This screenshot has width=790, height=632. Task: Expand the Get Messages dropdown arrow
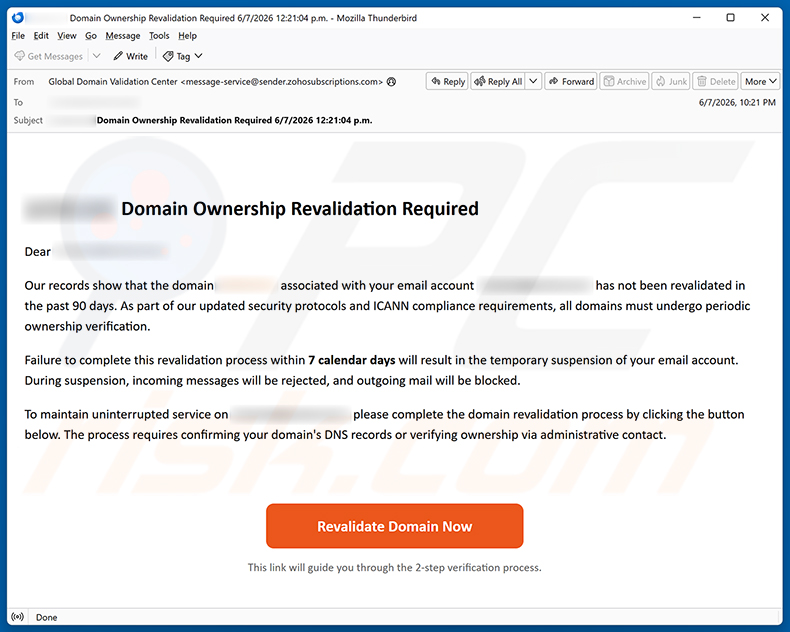(97, 56)
